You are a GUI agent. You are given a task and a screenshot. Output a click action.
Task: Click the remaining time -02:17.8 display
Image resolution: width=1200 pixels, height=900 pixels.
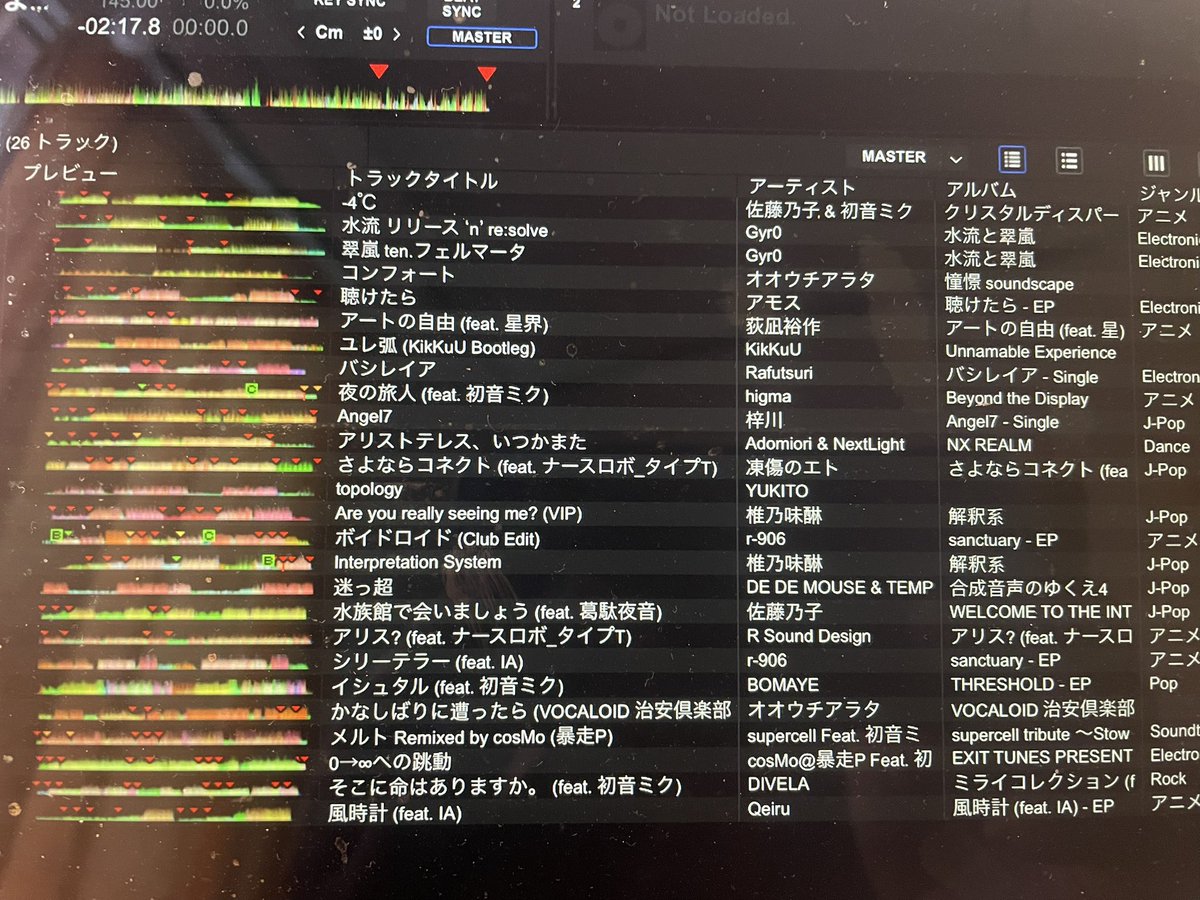118,27
